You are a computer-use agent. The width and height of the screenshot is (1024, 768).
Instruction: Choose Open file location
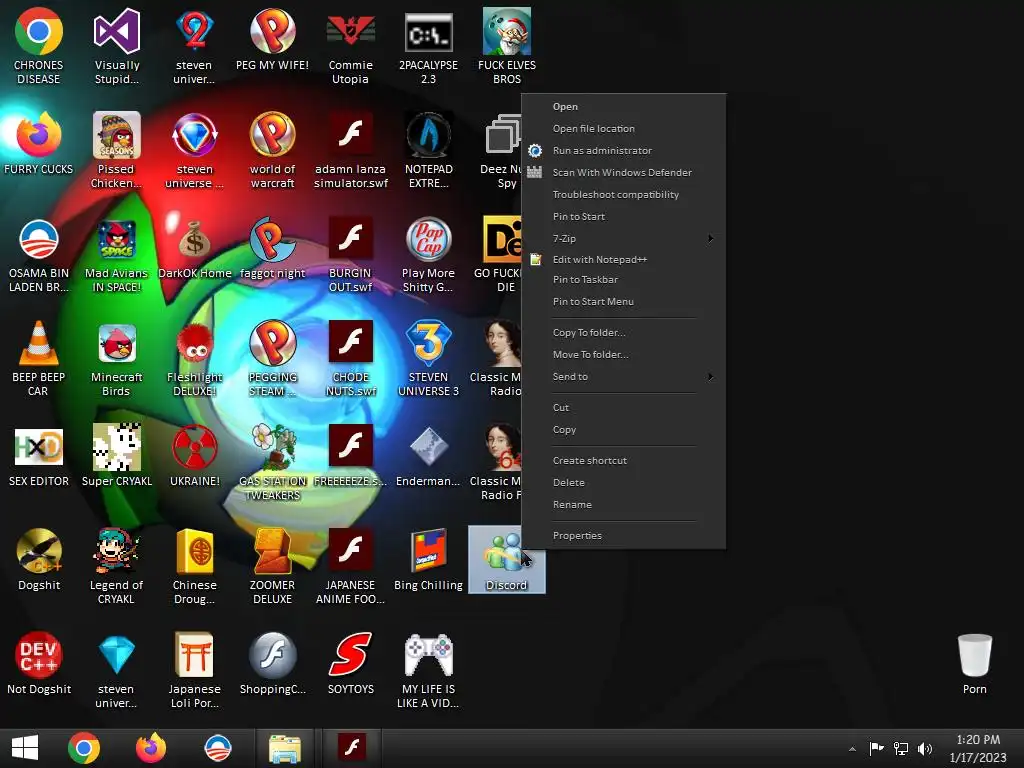(x=624, y=129)
